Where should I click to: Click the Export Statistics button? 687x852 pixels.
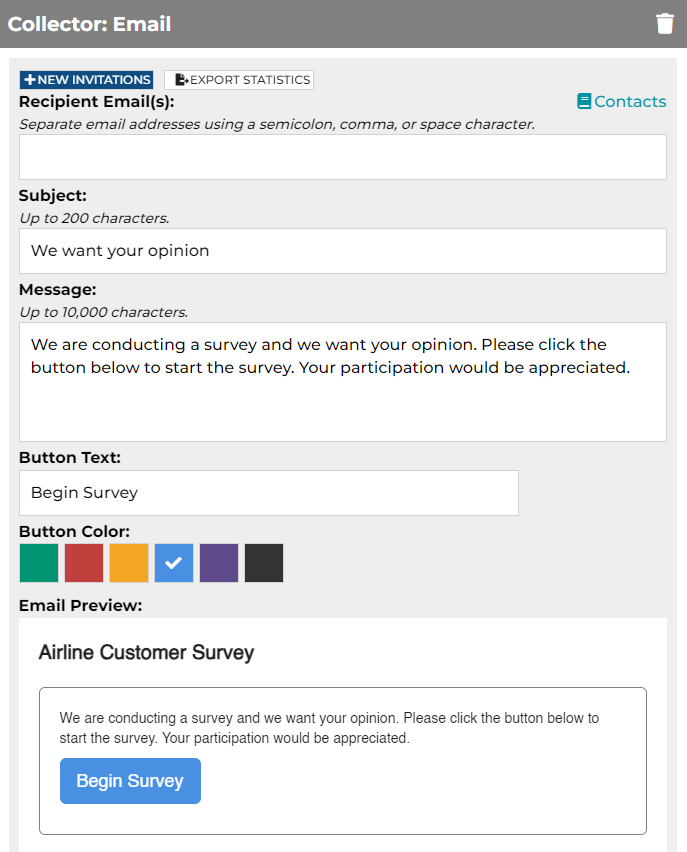coord(239,80)
